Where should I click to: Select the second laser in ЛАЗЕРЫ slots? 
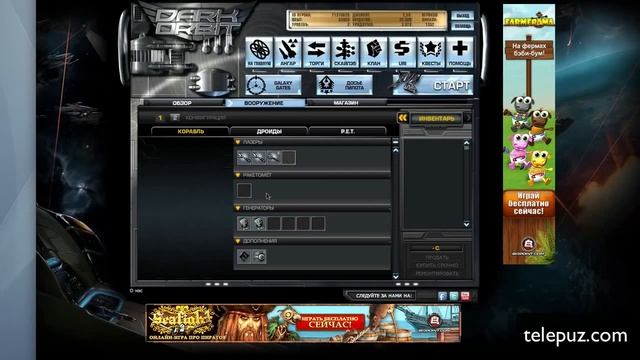point(259,158)
